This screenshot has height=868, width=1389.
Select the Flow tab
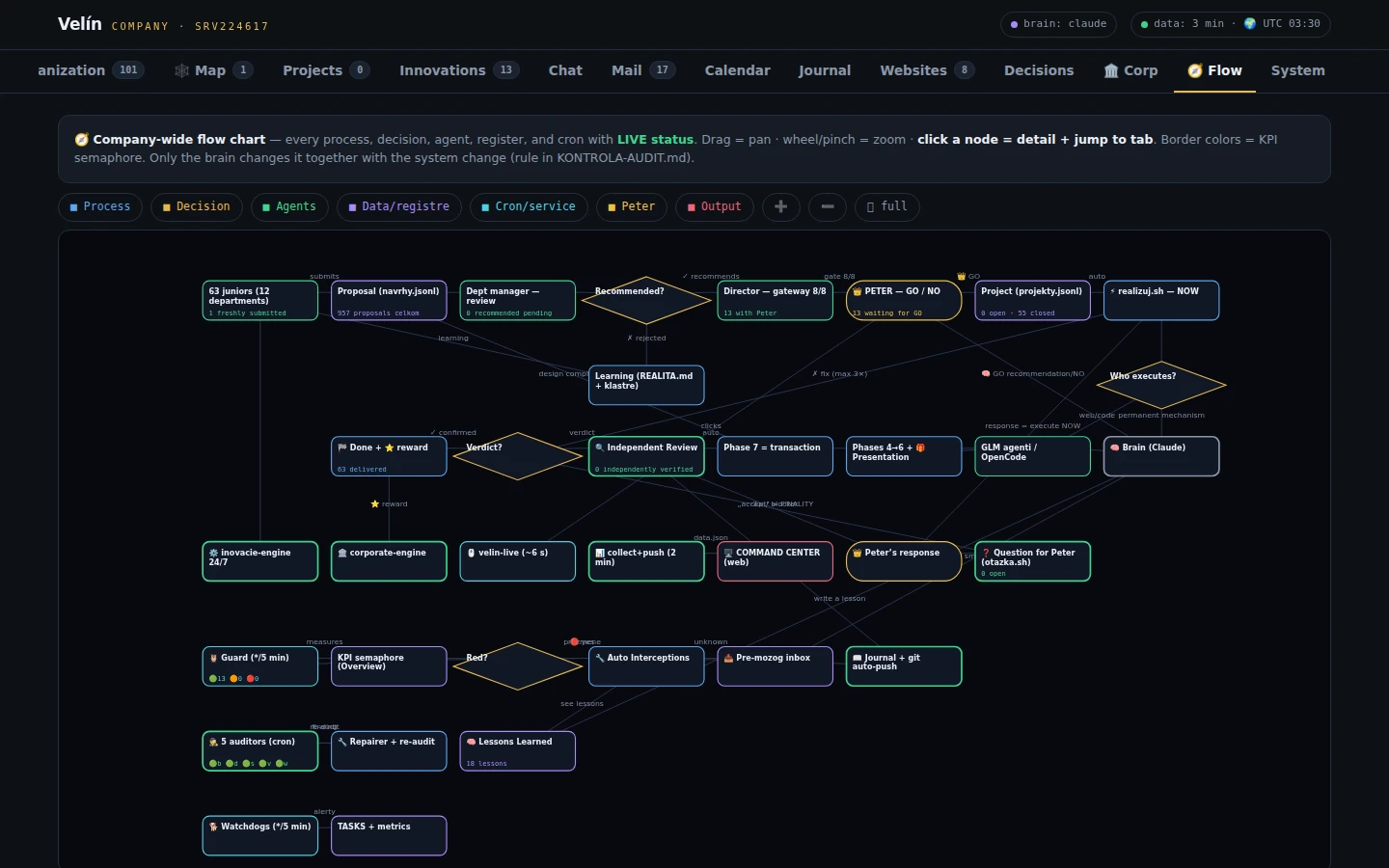pyautogui.click(x=1214, y=70)
